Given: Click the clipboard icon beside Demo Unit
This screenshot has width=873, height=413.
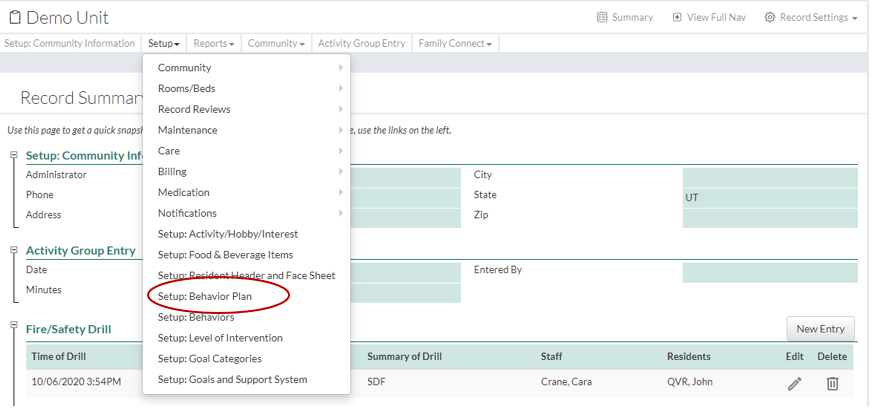Looking at the screenshot, I should pos(12,18).
